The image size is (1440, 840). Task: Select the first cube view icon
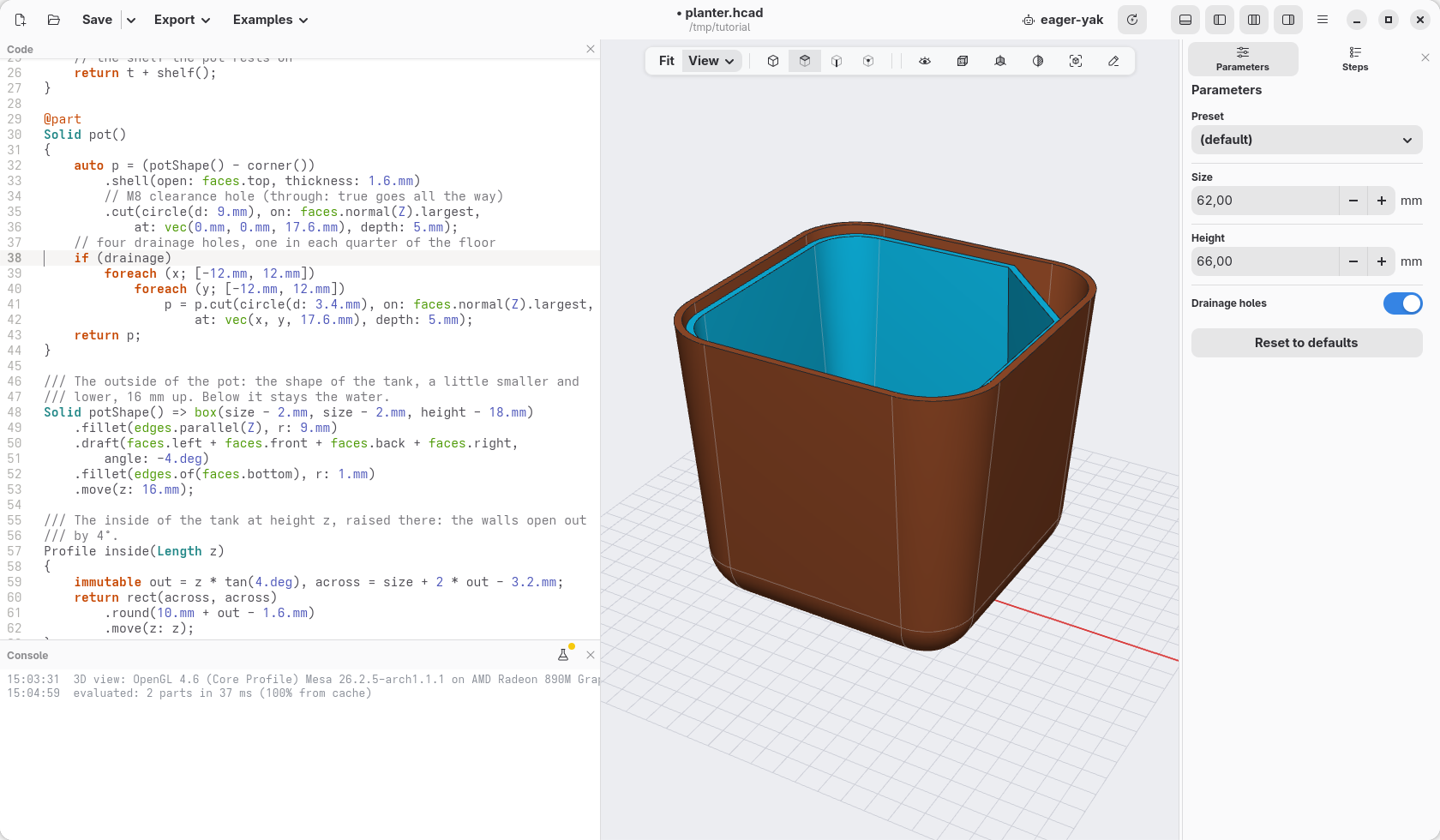773,61
